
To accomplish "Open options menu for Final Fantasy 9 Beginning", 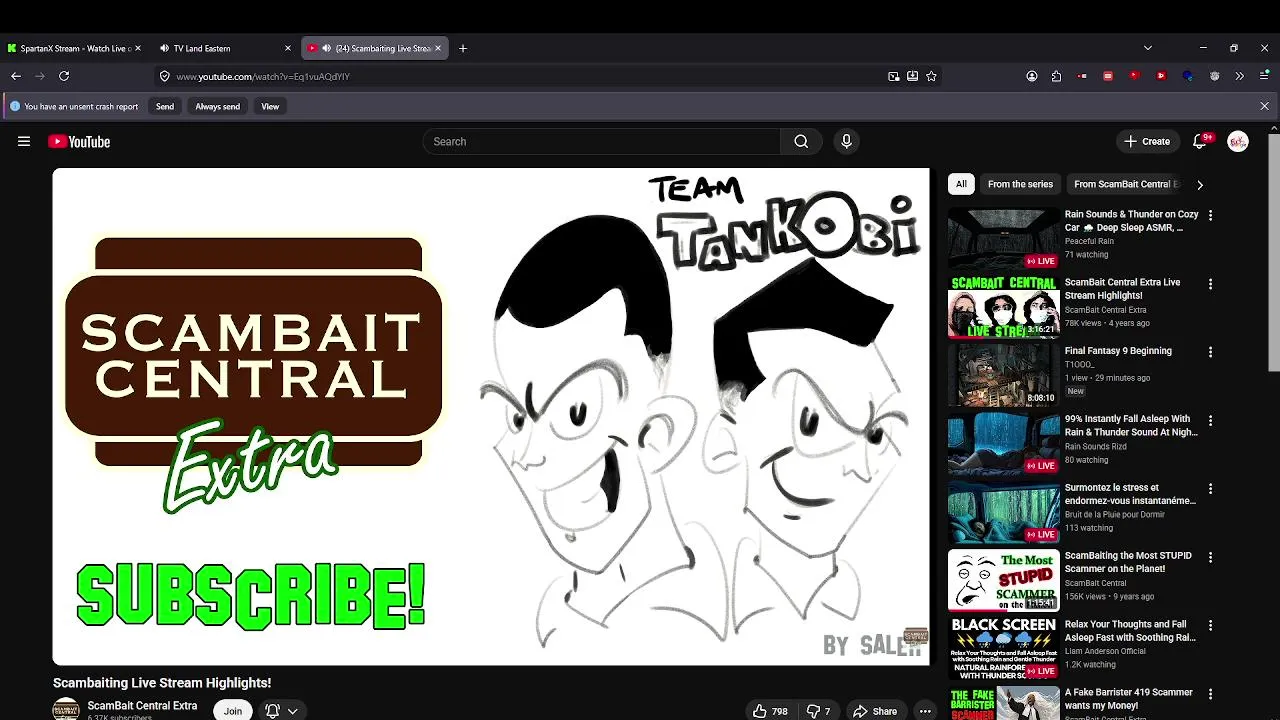I will [x=1210, y=352].
